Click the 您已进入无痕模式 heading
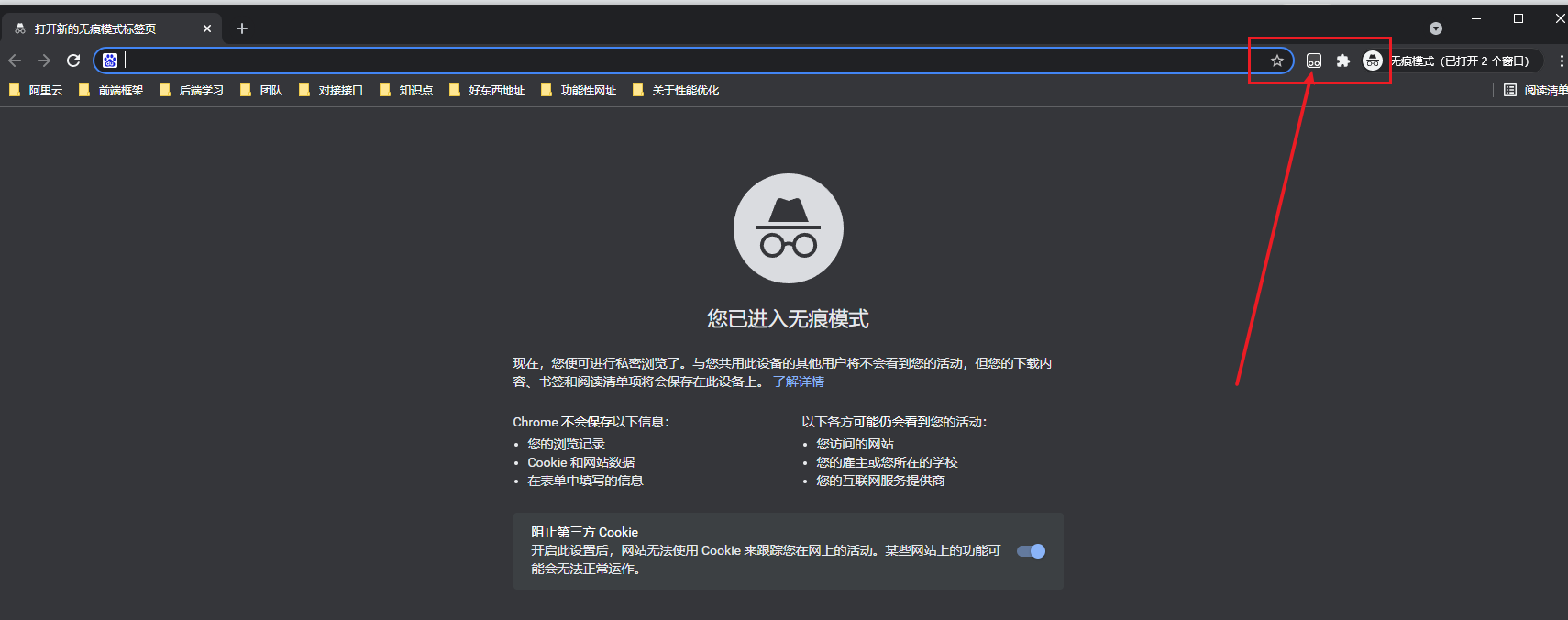 [x=788, y=319]
